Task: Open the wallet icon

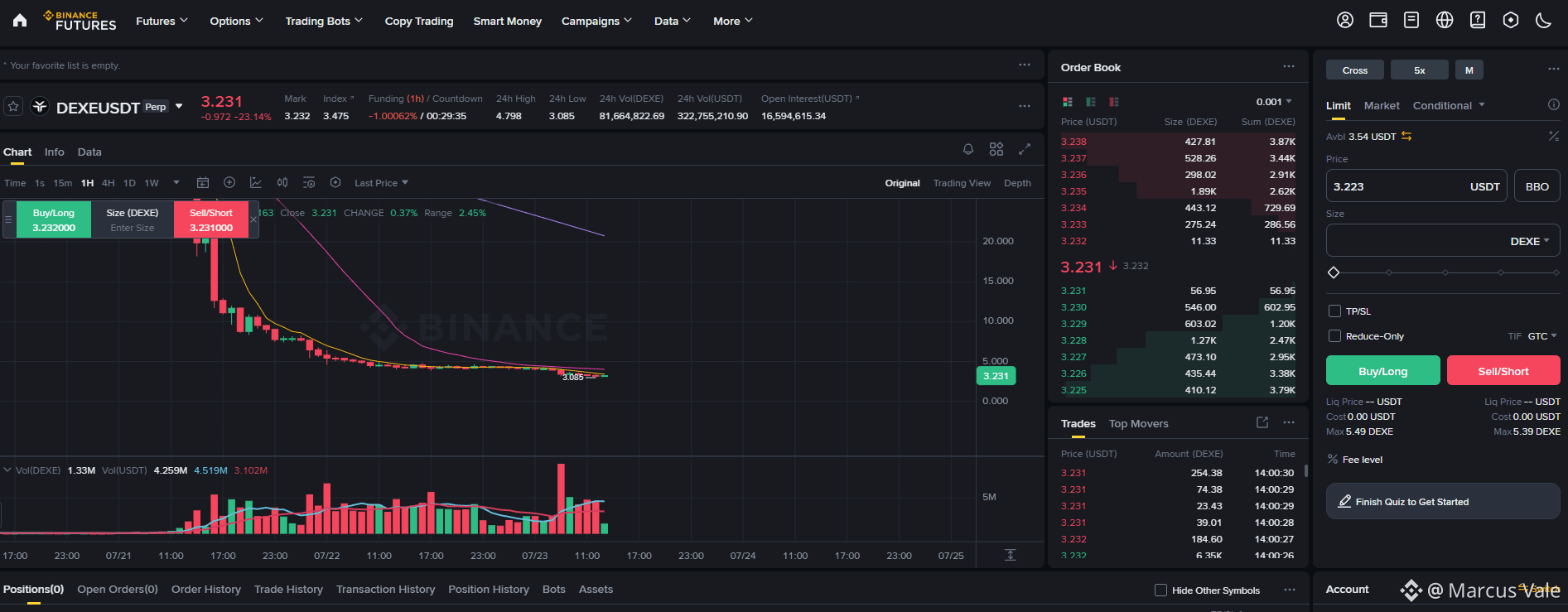Action: tap(1378, 21)
